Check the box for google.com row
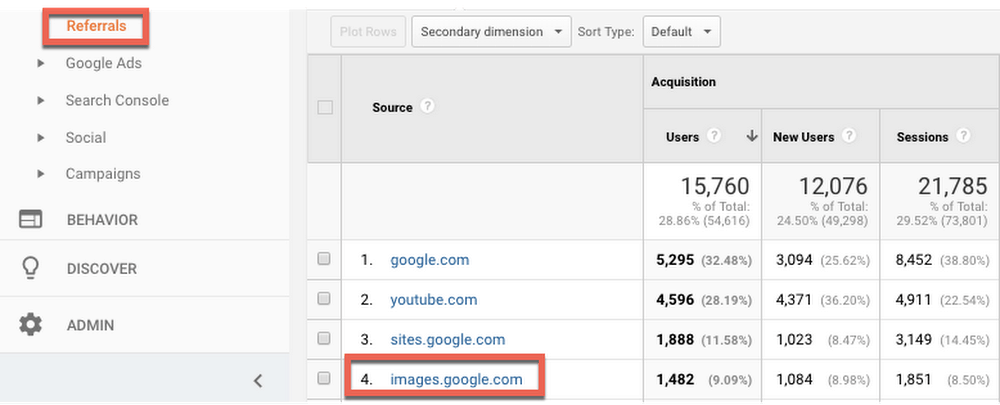 [324, 259]
